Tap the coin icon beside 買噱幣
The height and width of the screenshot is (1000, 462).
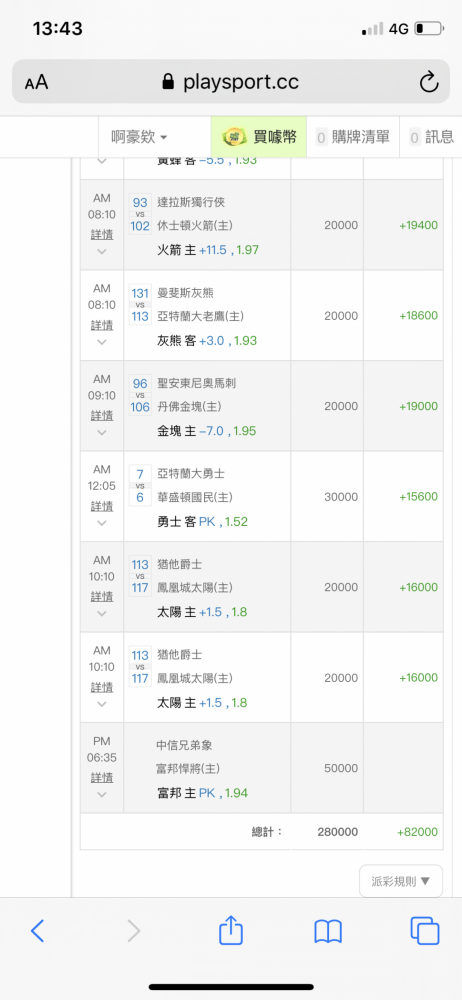[235, 136]
